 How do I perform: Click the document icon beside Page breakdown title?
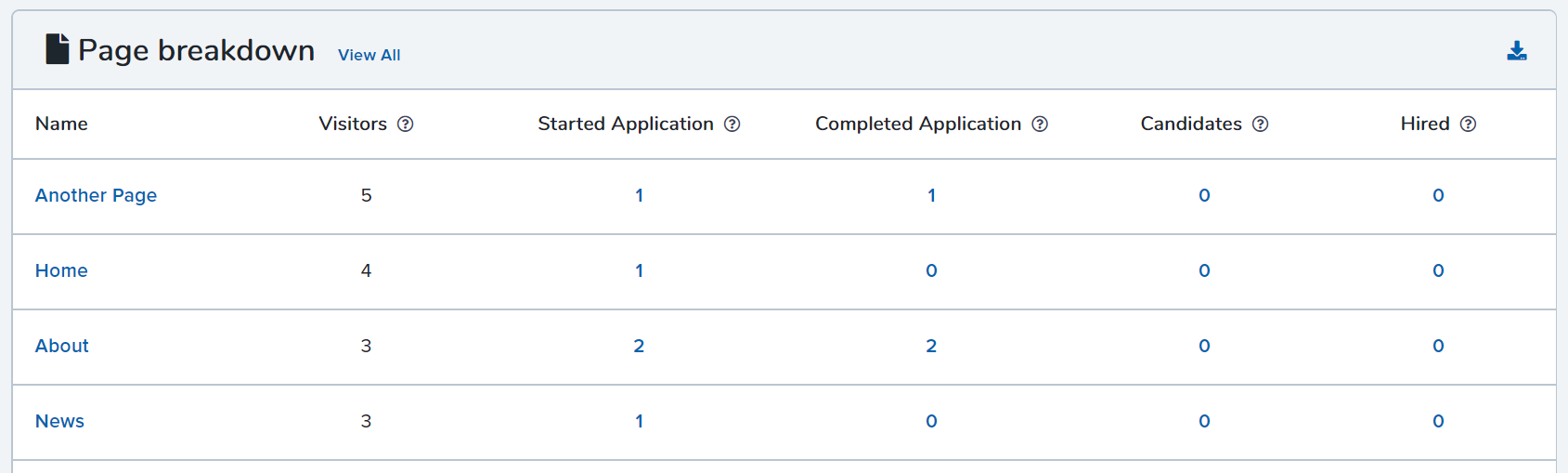point(58,49)
